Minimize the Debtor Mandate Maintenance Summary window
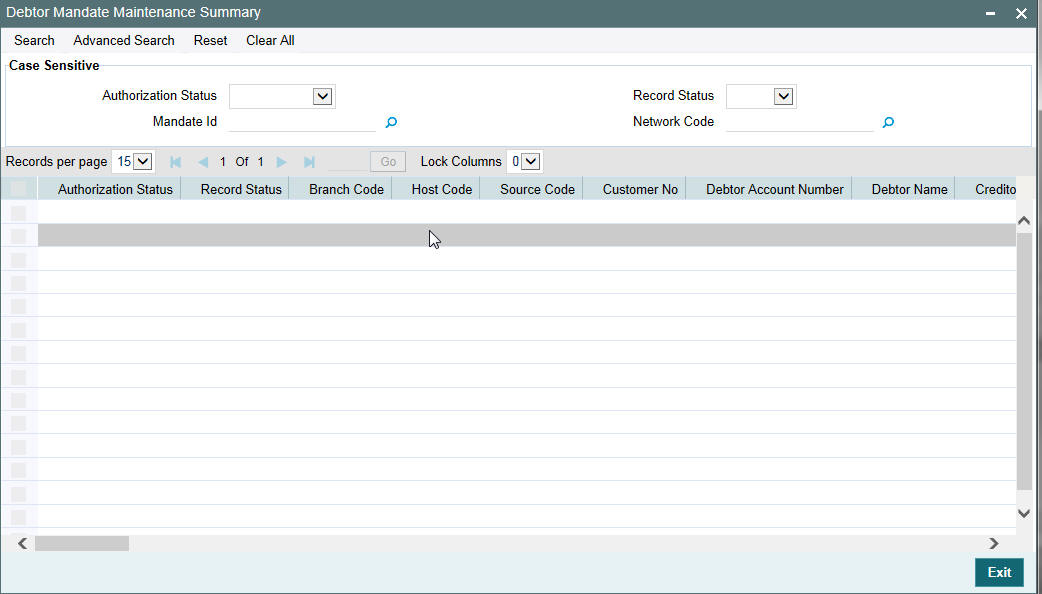 [x=990, y=13]
